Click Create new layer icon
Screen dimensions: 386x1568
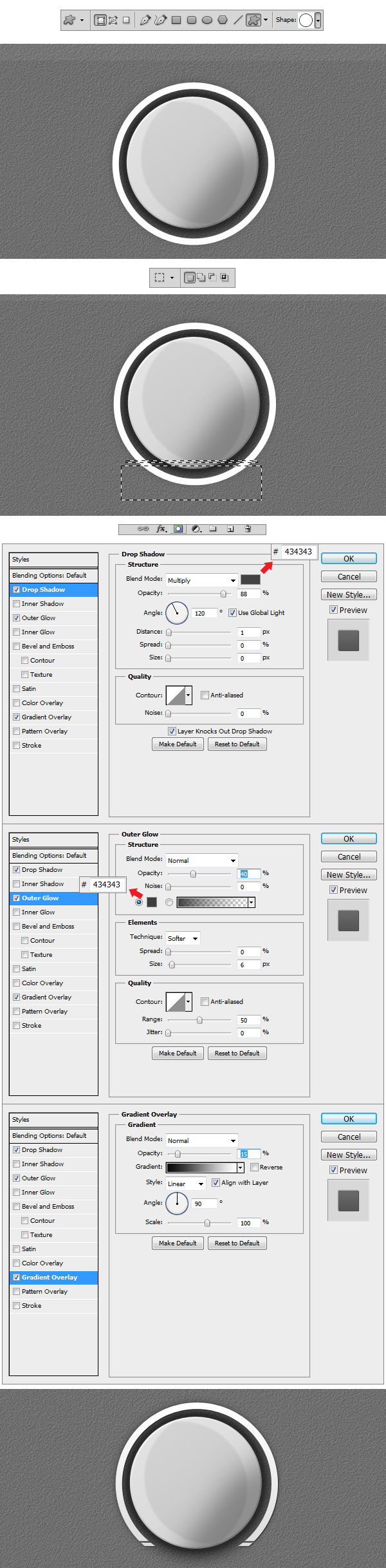[230, 529]
